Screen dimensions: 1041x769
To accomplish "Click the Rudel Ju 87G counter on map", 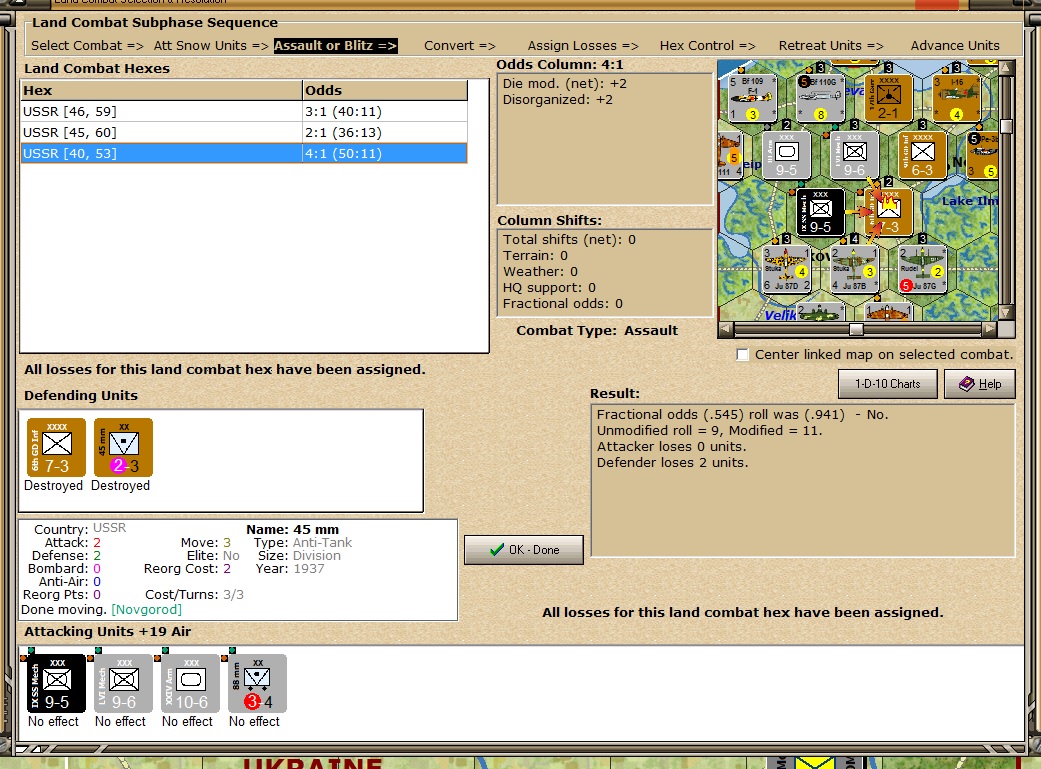I will coord(922,270).
